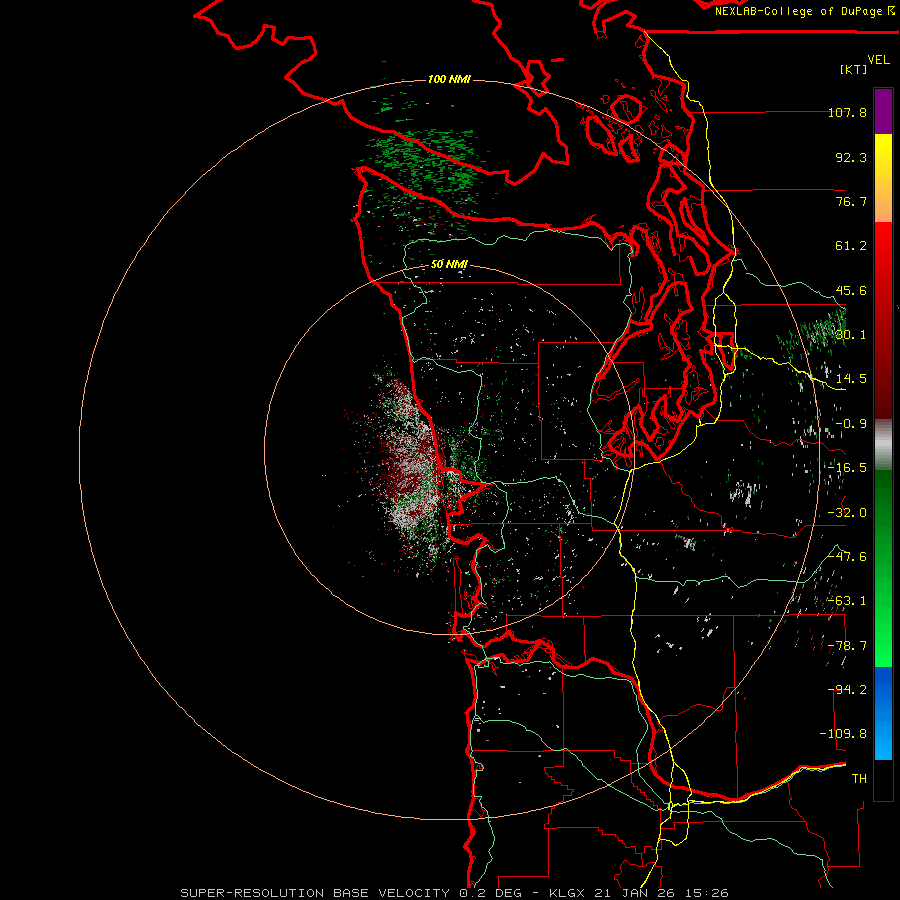The height and width of the screenshot is (900, 900).
Task: Click the VEL legend title
Action: click(878, 60)
